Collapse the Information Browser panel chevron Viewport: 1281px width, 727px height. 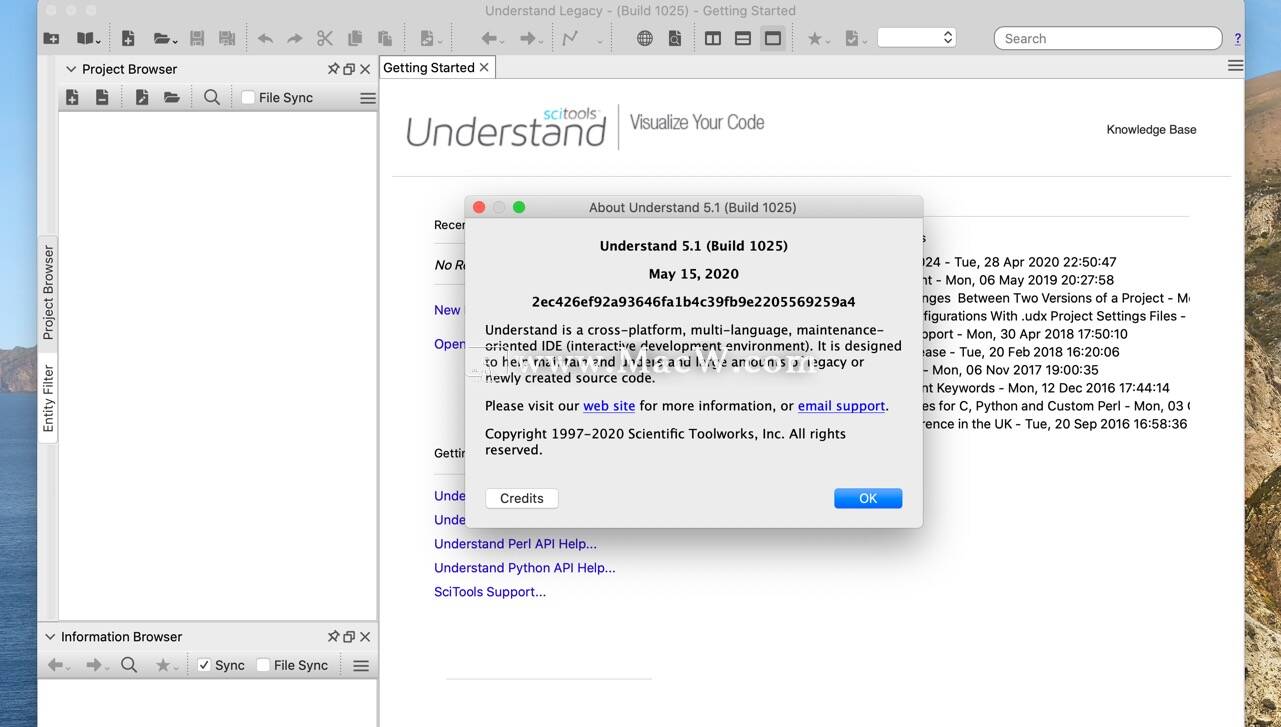click(x=50, y=637)
